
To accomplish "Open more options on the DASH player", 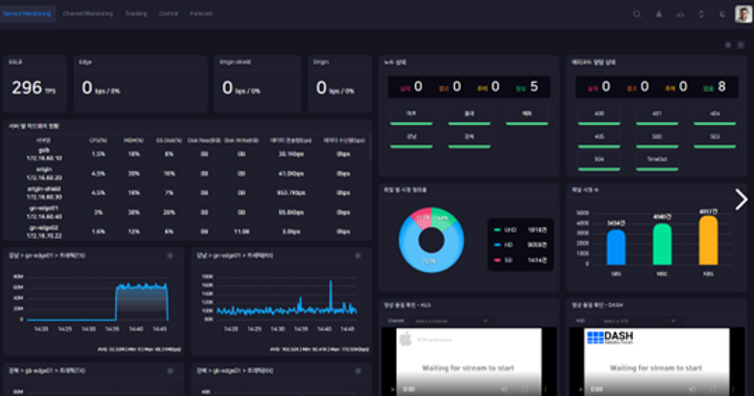I will 733,389.
